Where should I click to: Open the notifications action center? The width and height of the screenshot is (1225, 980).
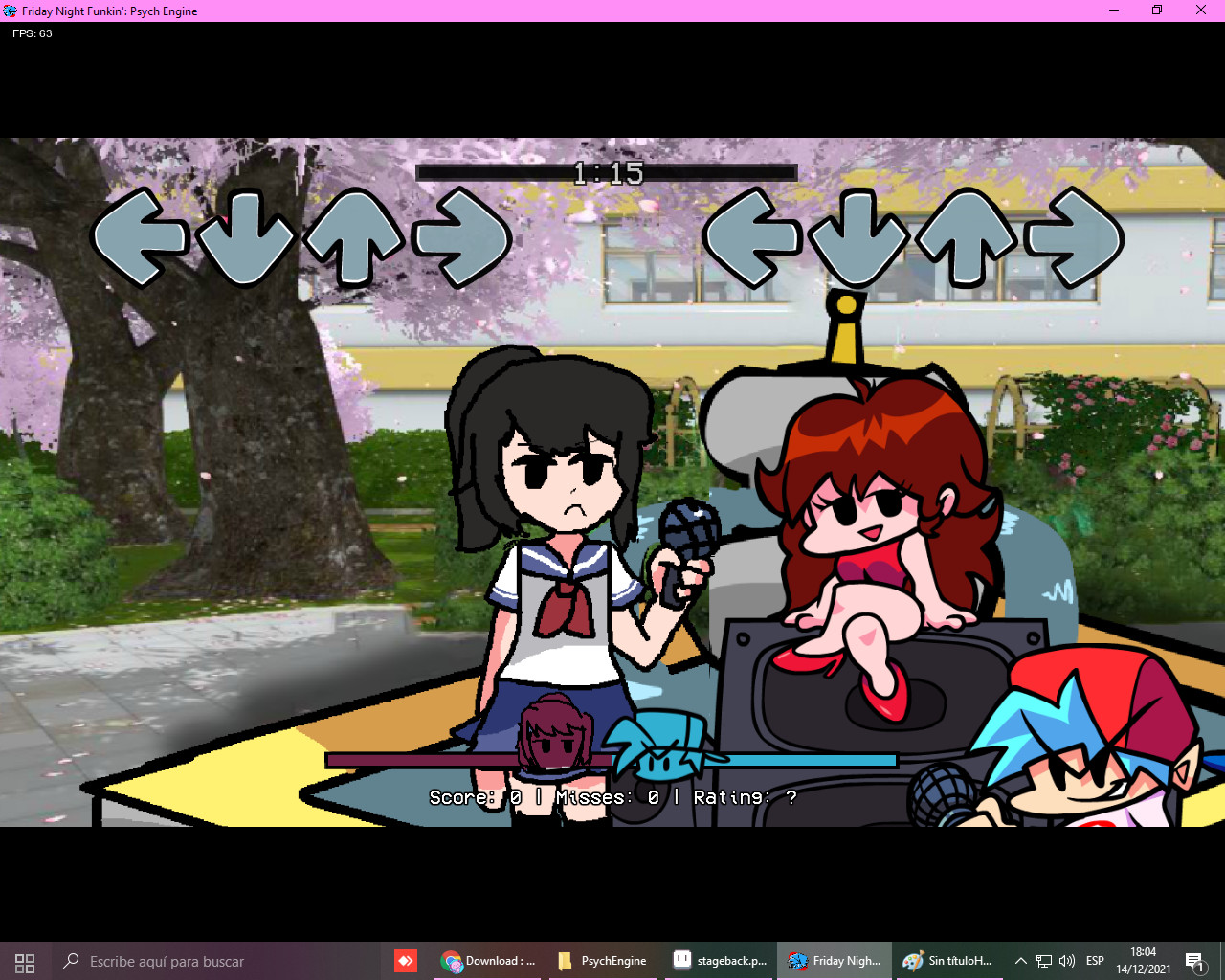tap(1196, 961)
